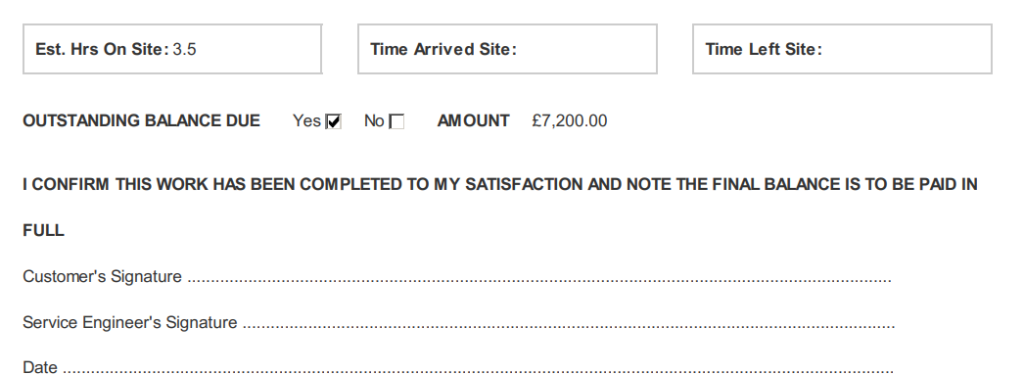Click the Customer's Signature label
Viewport: 1024px width, 374px height.
click(x=102, y=277)
